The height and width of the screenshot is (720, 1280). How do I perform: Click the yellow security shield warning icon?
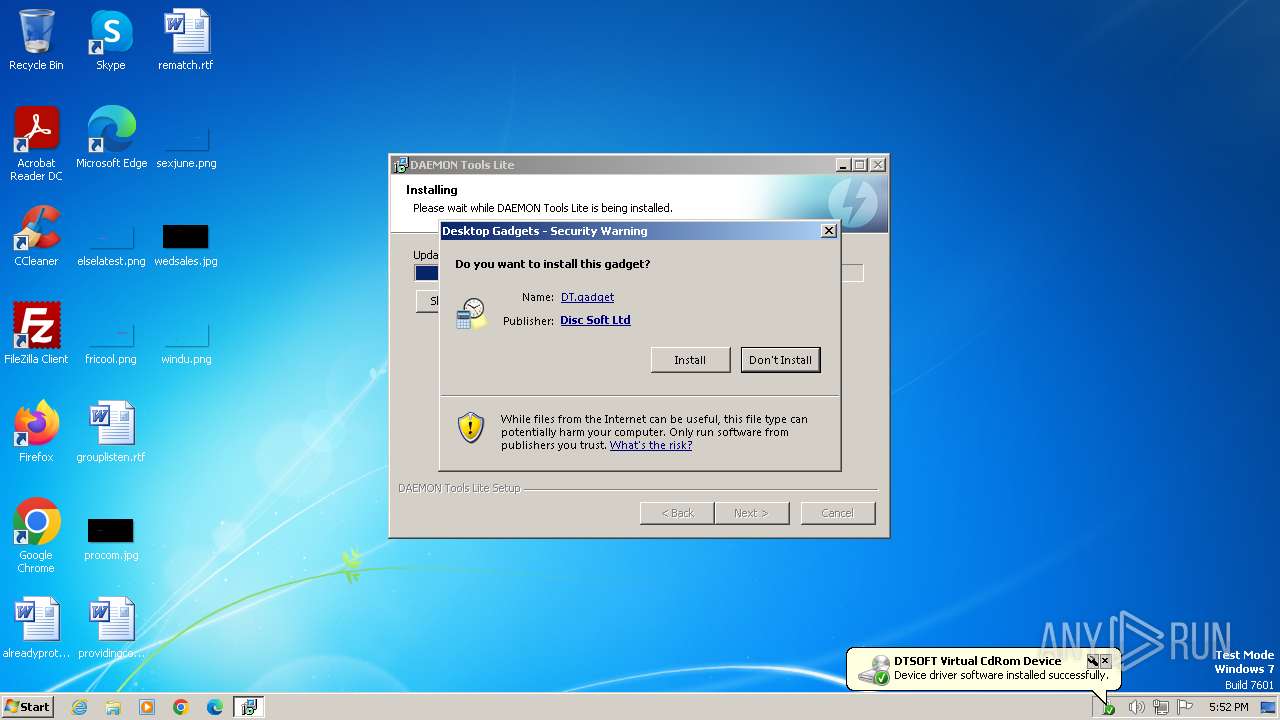point(471,428)
